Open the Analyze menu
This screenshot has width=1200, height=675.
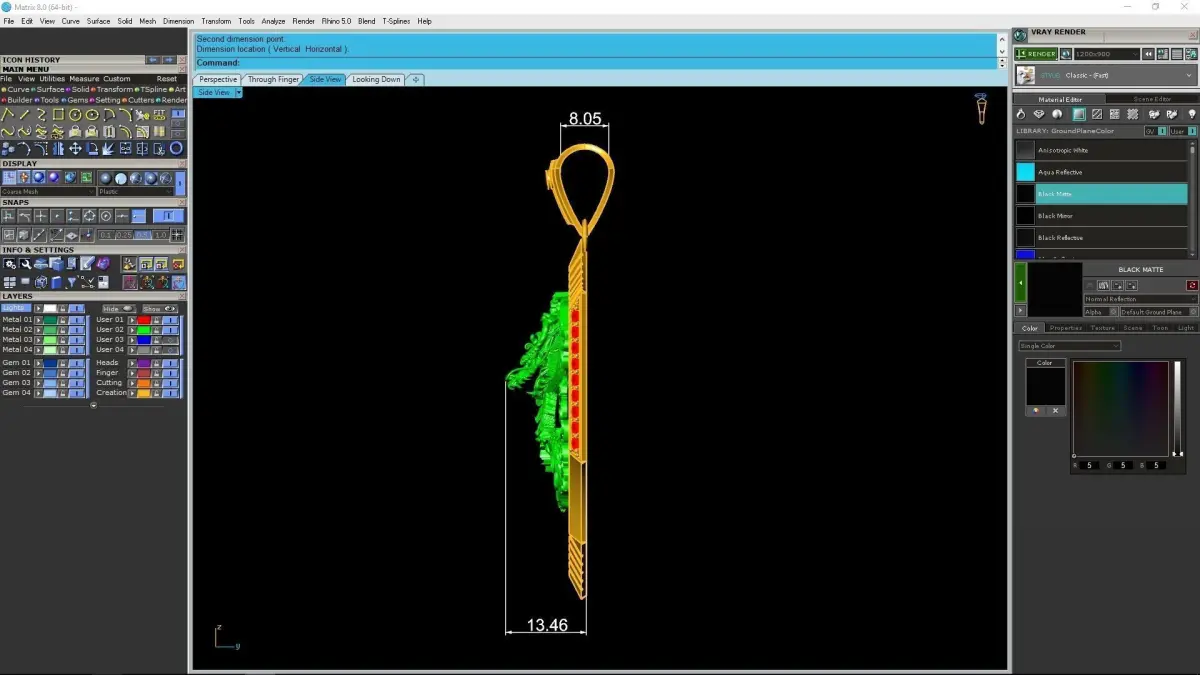tap(273, 21)
